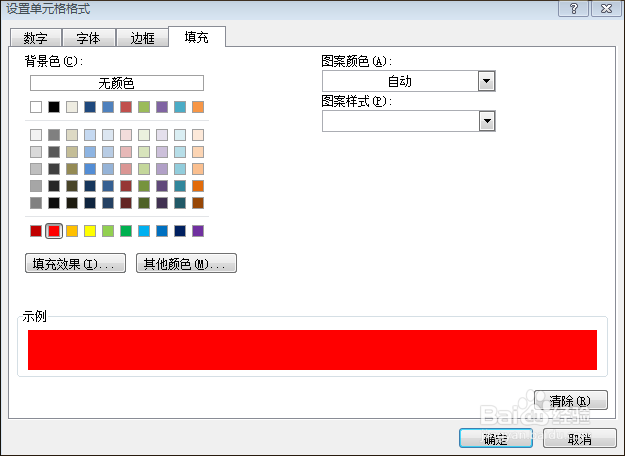625x456 pixels.
Task: Choose lightest gray tint in white column
Action: tap(36, 135)
